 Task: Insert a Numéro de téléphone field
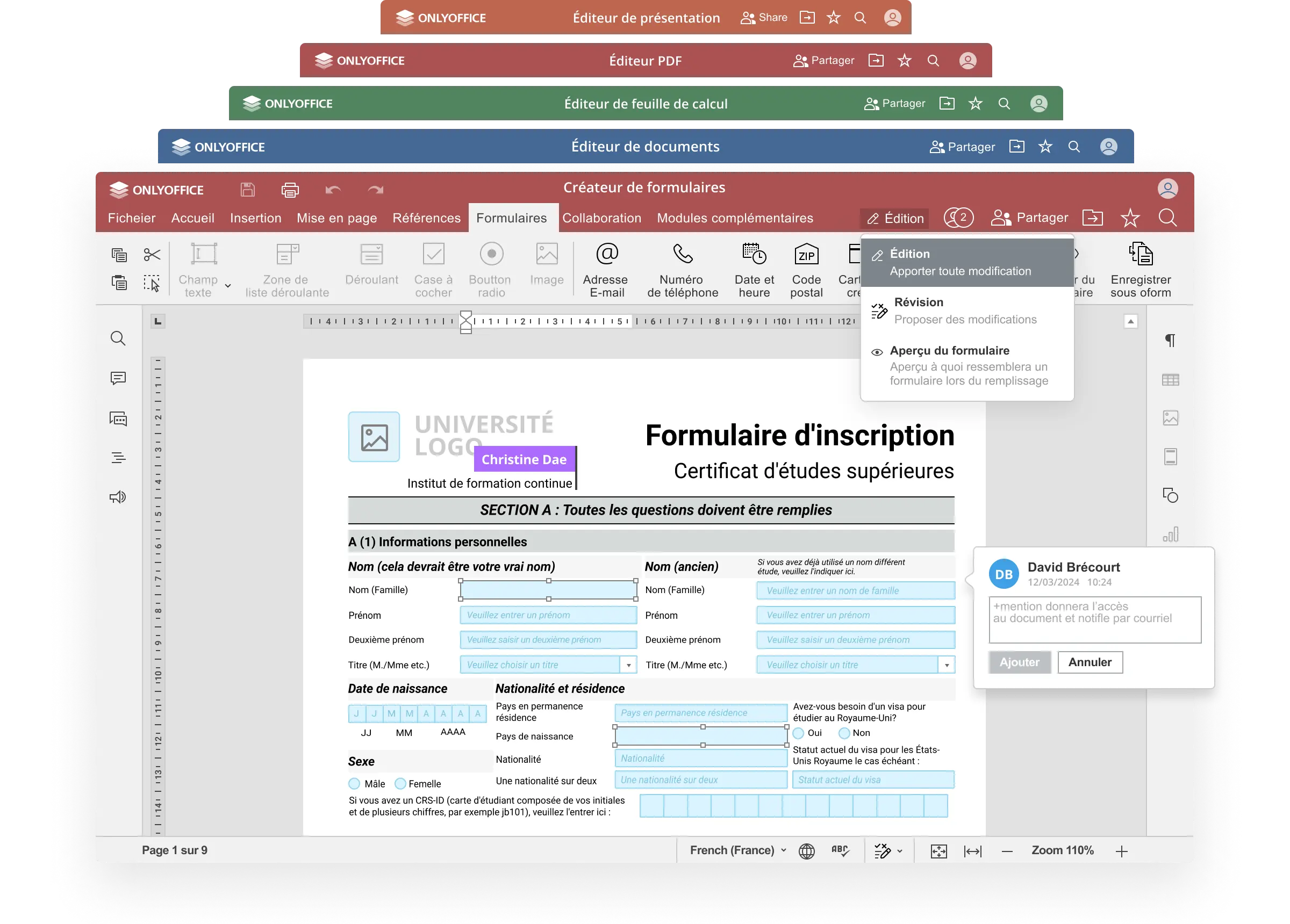pos(682,270)
